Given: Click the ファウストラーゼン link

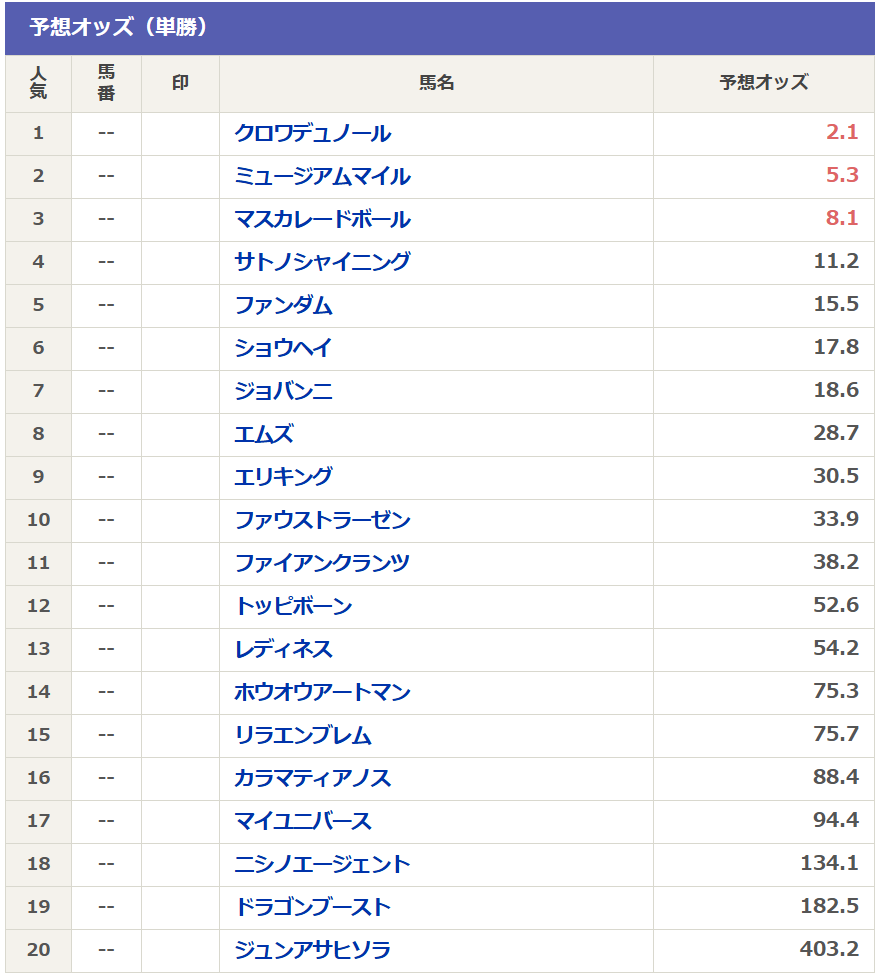Looking at the screenshot, I should tap(322, 521).
